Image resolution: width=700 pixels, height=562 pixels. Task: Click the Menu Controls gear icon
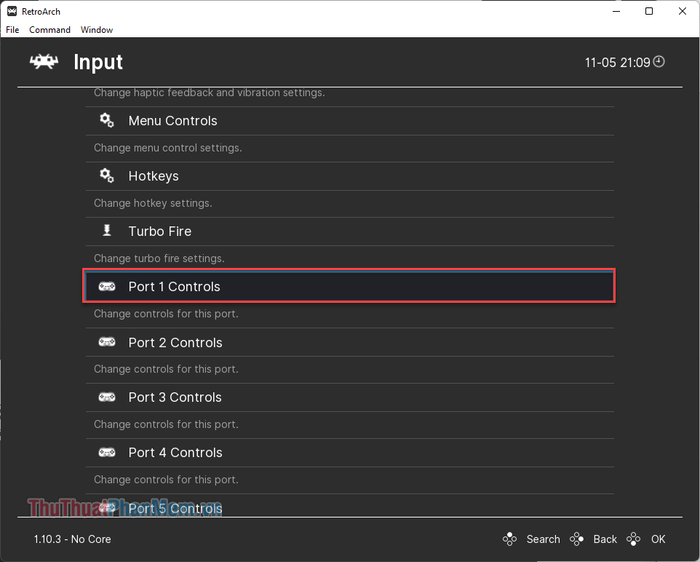pos(107,120)
